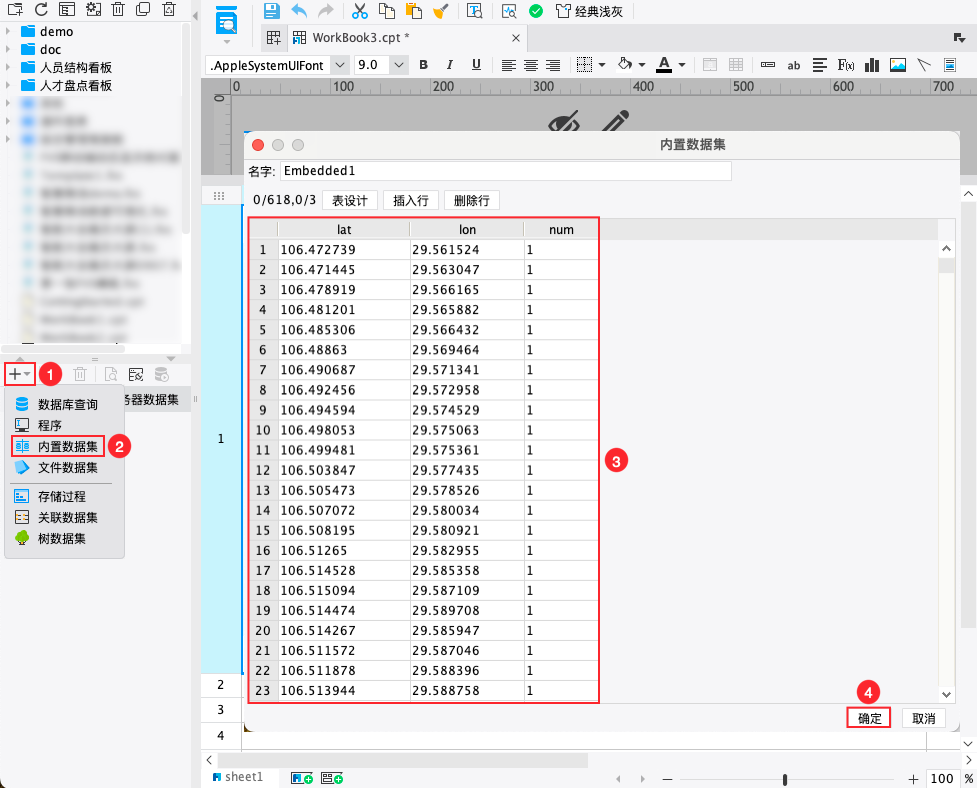The height and width of the screenshot is (788, 977).
Task: Open the fill color dropdown arrow
Action: pyautogui.click(x=642, y=65)
